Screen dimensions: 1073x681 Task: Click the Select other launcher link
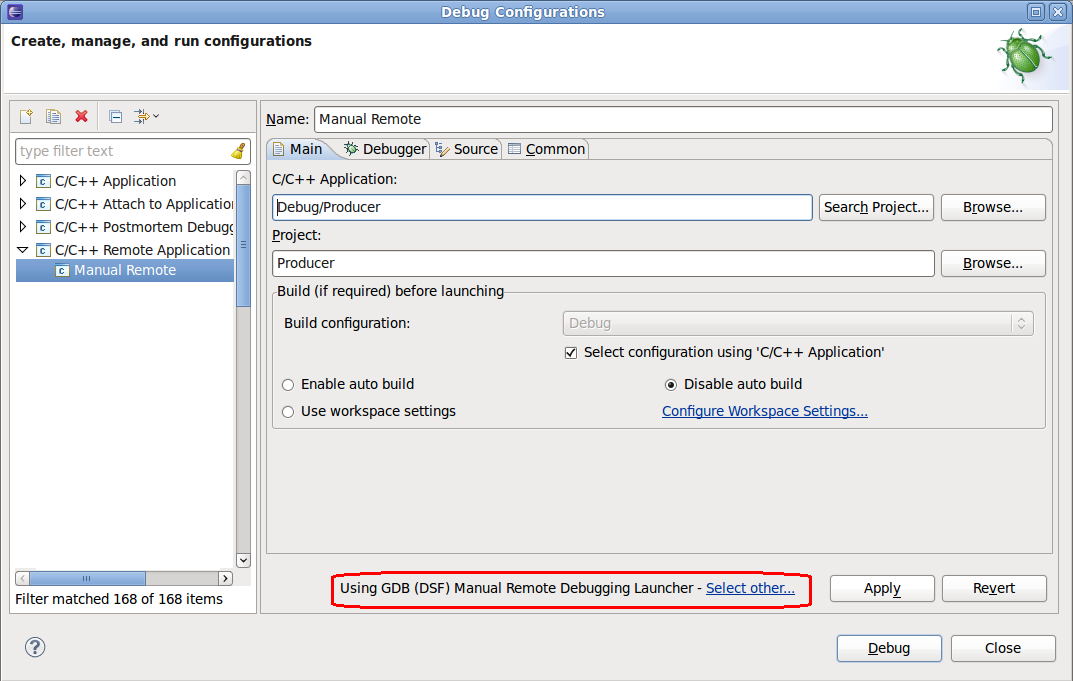click(750, 588)
